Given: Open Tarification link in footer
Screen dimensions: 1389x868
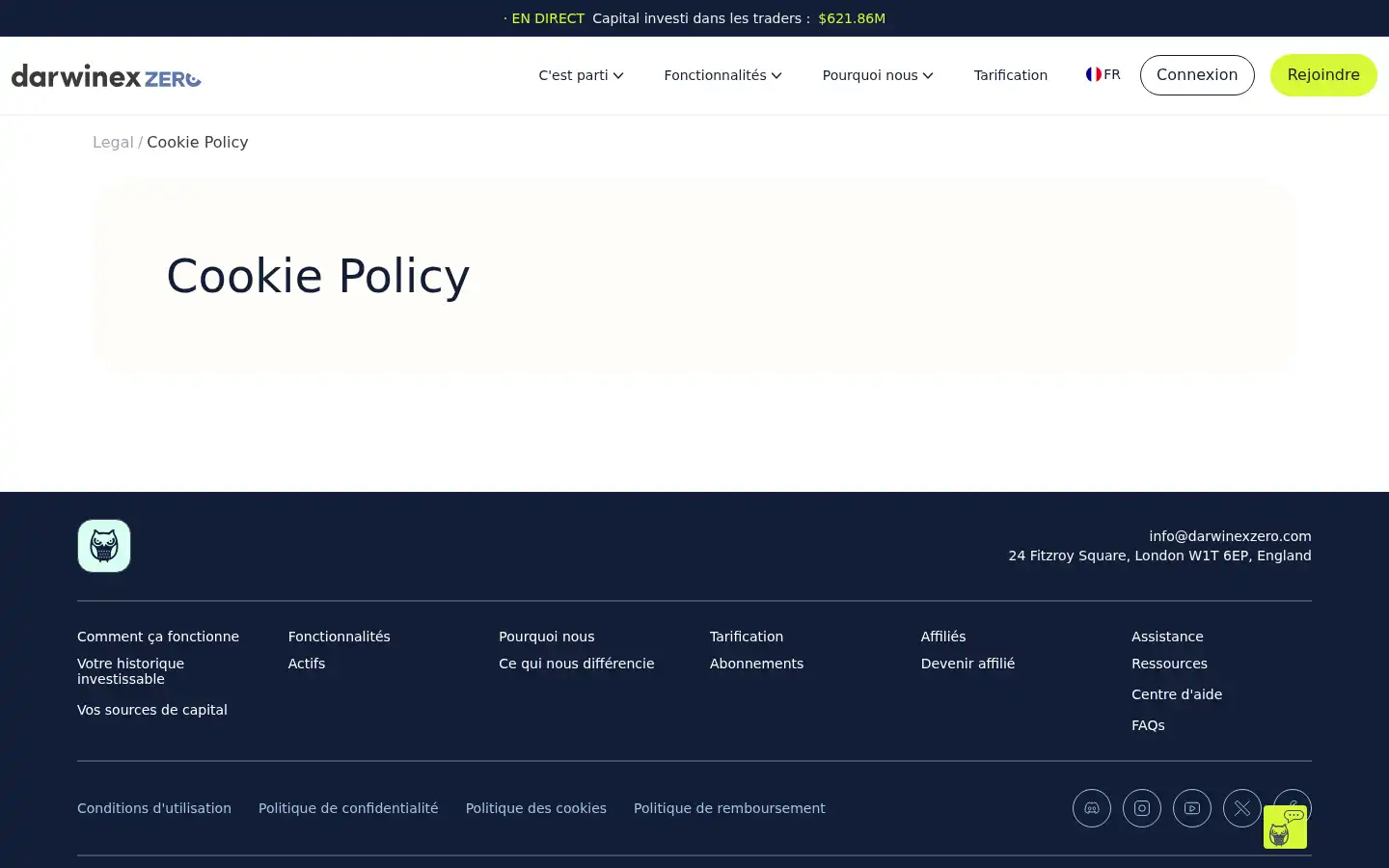Looking at the screenshot, I should 747,637.
